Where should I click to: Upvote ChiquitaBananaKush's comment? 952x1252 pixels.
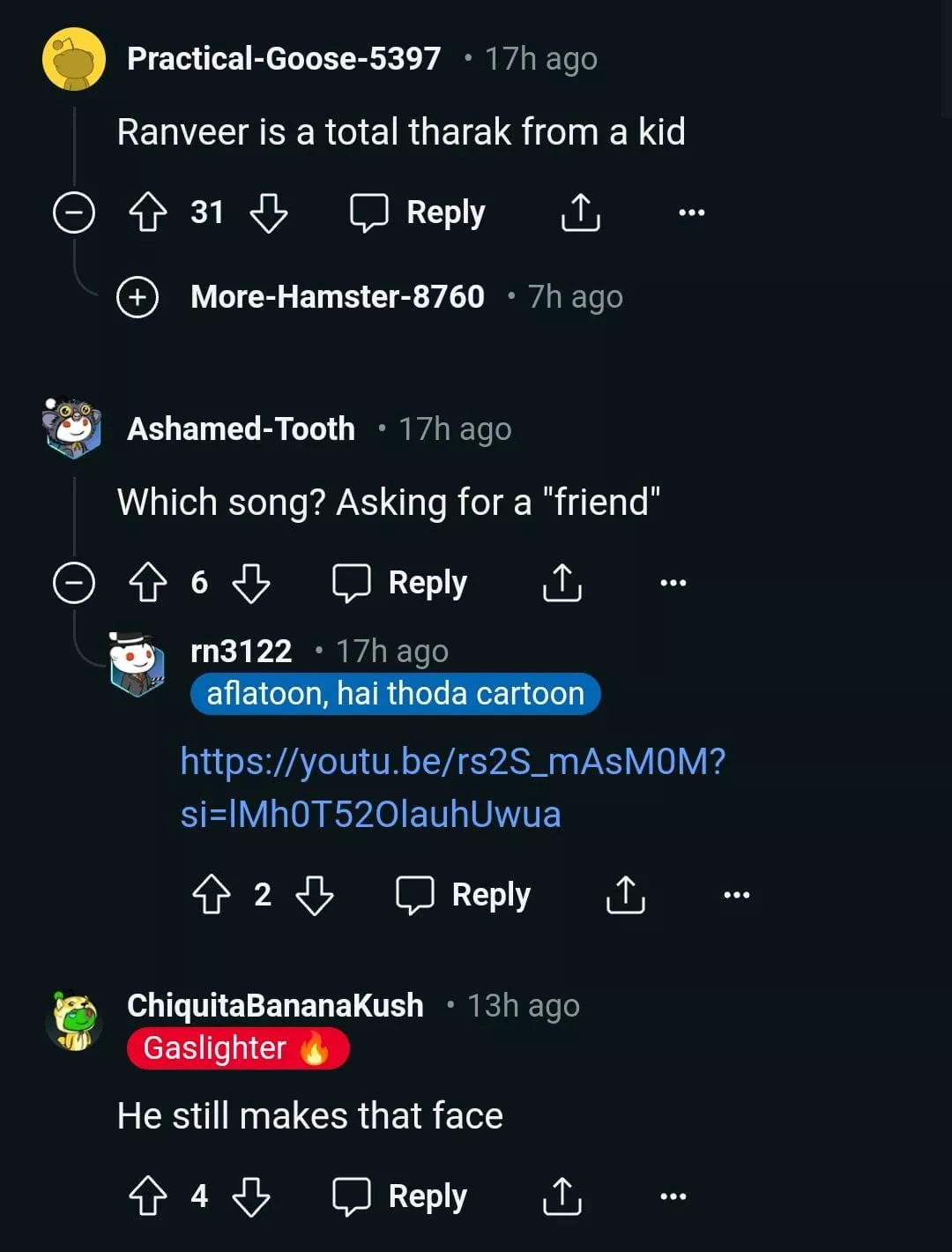pyautogui.click(x=147, y=1196)
